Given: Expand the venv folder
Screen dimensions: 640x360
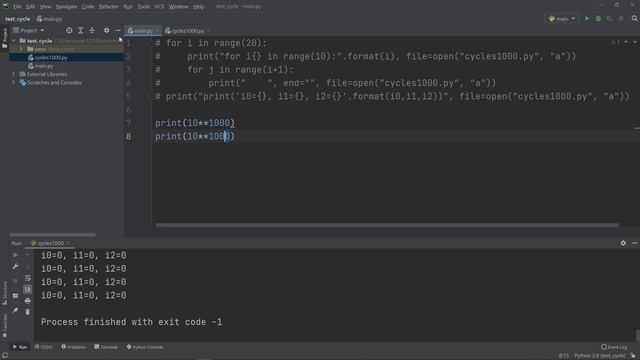Looking at the screenshot, I should [x=22, y=49].
